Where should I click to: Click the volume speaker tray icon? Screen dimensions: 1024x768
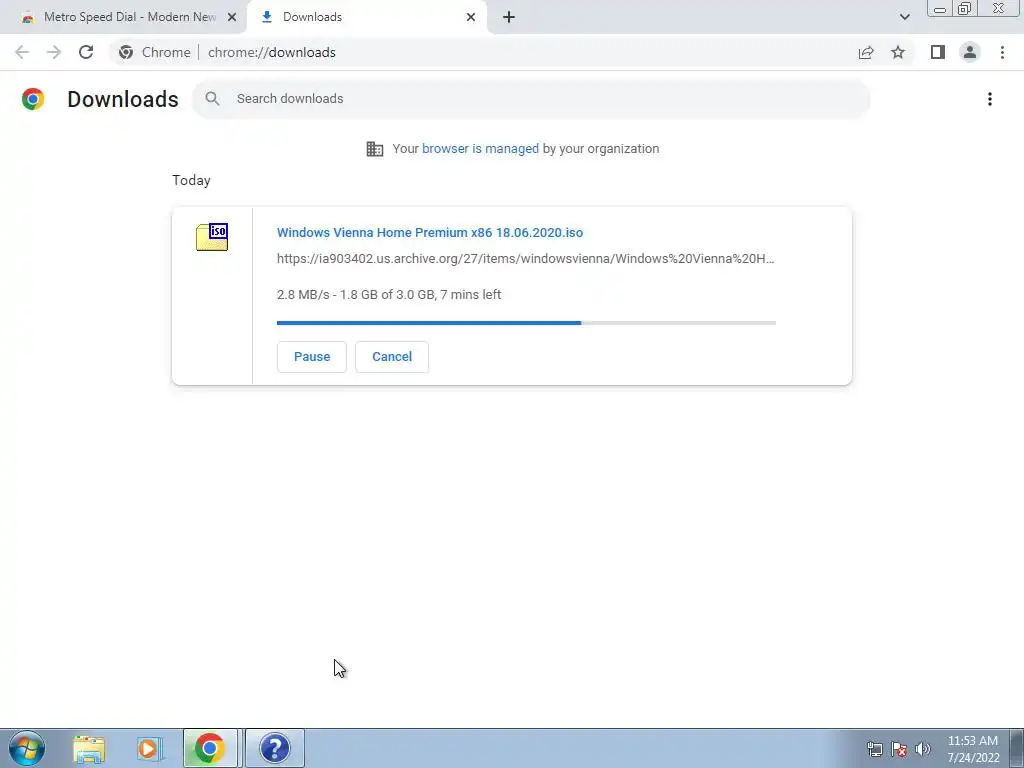point(923,749)
